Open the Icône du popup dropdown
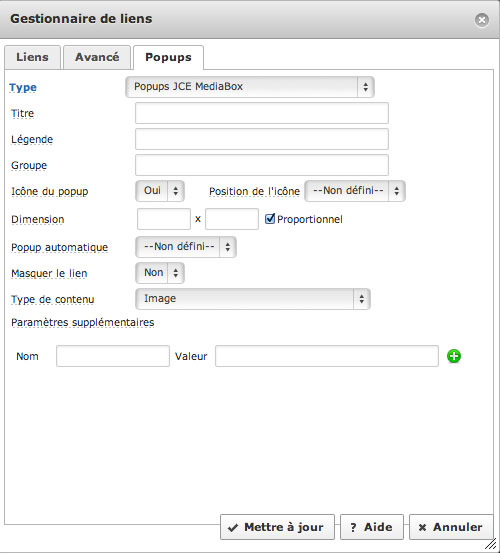 [160, 191]
